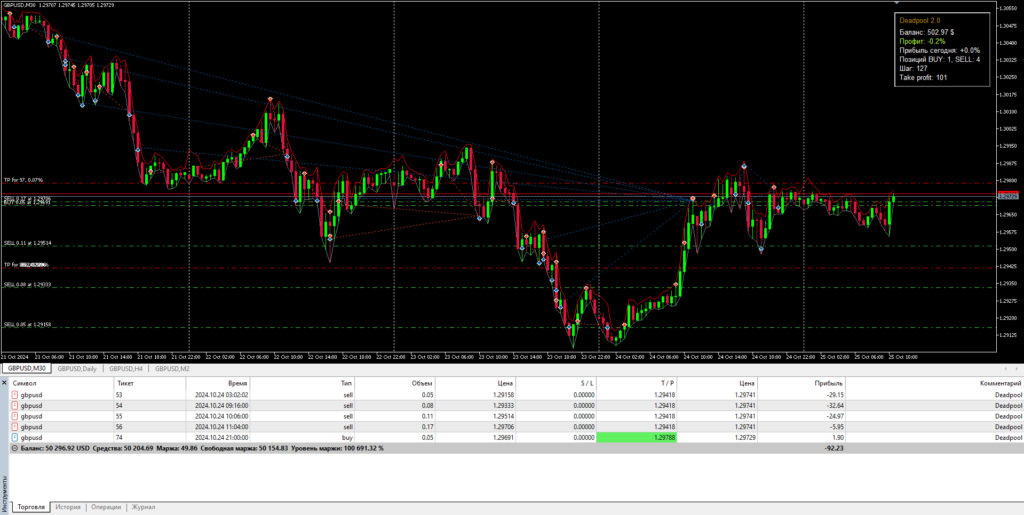The height and width of the screenshot is (515, 1024).
Task: Close the terminal panel with the X icon
Action: [4, 382]
